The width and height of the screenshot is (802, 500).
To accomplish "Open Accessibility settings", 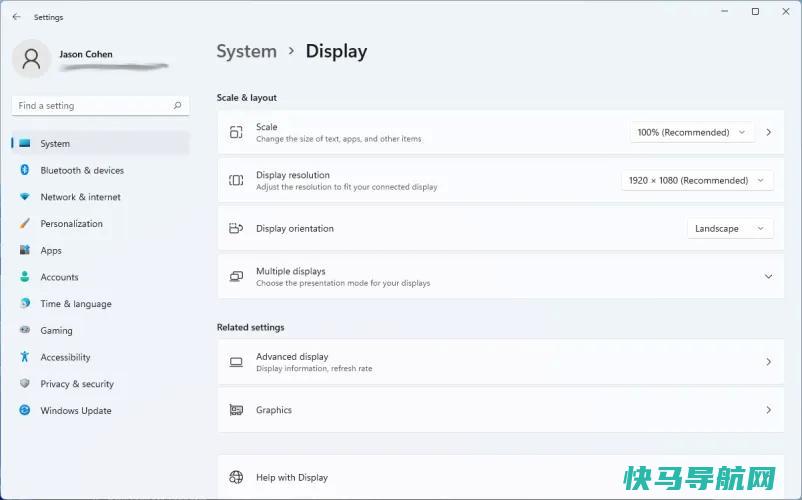I will tap(100, 356).
